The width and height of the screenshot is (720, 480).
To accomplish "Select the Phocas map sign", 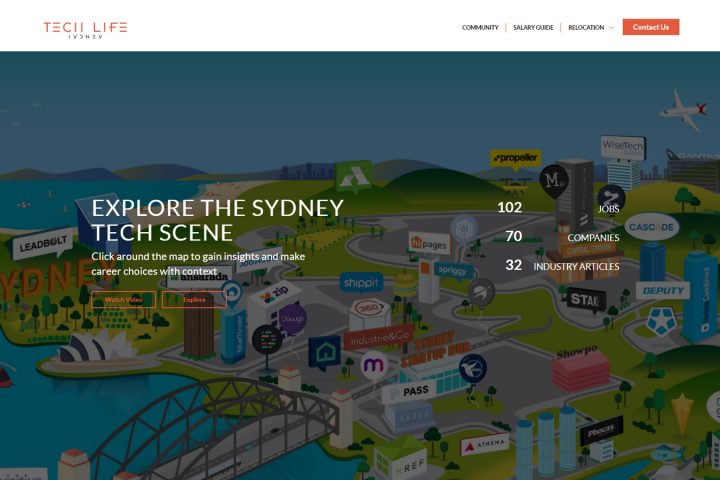I will click(x=602, y=430).
